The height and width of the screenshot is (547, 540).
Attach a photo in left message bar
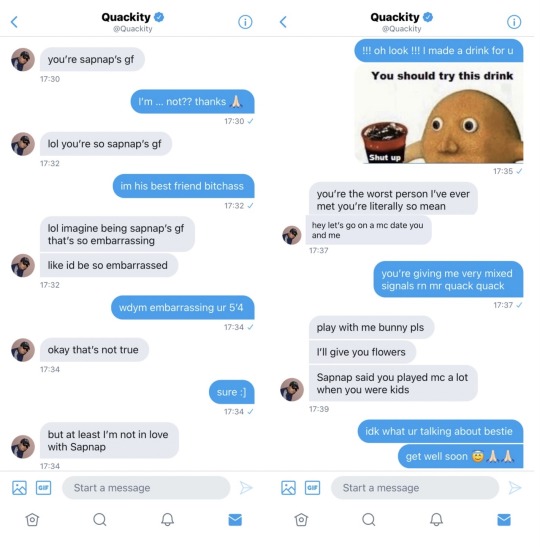tap(19, 488)
